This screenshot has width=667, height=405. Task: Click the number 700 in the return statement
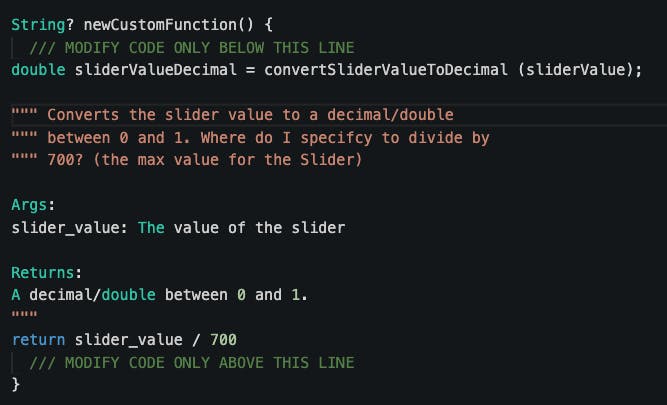[223, 340]
